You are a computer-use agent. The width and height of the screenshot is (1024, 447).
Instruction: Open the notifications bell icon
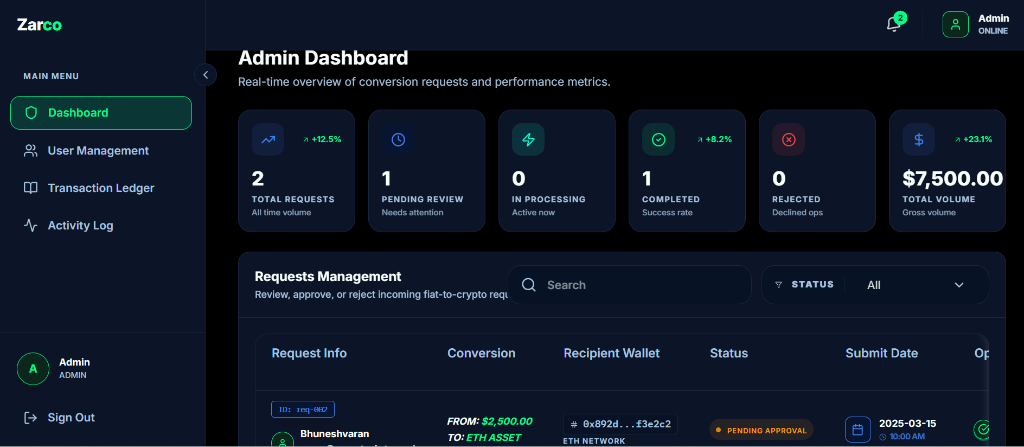(x=893, y=25)
